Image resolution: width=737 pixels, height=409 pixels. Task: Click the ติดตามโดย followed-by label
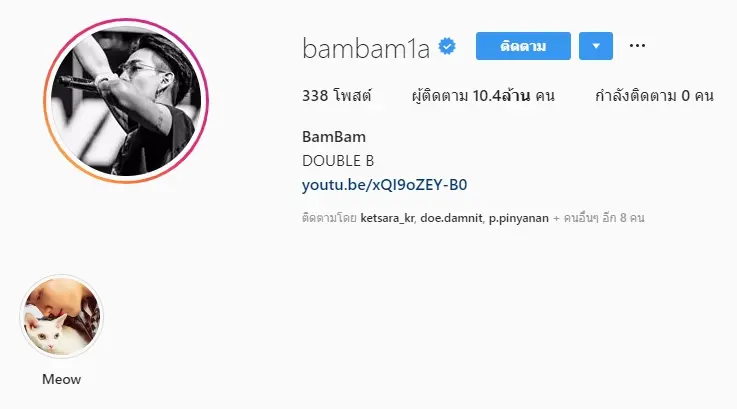coord(329,218)
